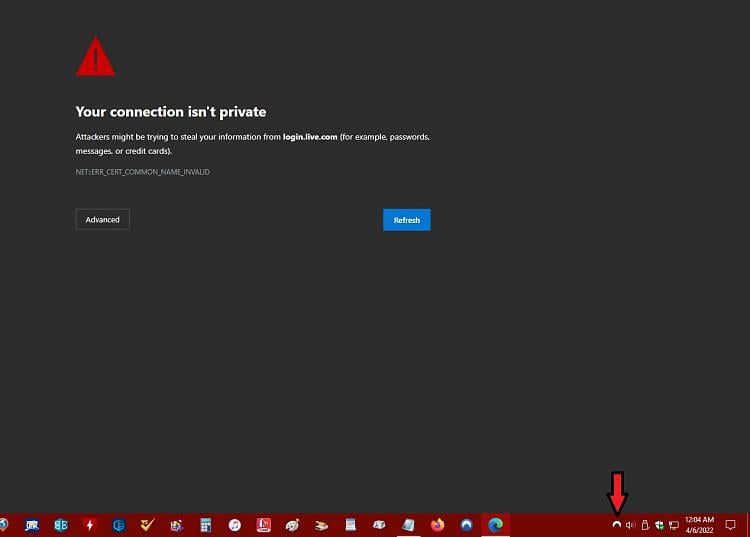Open the tilted notebook icon left of Firefox
Screen dimensions: 750x537
coord(408,525)
